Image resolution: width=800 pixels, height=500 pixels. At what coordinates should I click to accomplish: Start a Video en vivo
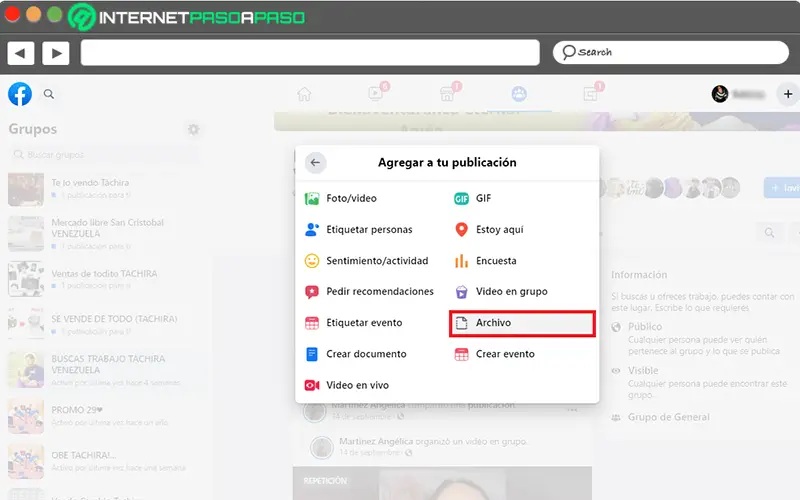(x=346, y=385)
